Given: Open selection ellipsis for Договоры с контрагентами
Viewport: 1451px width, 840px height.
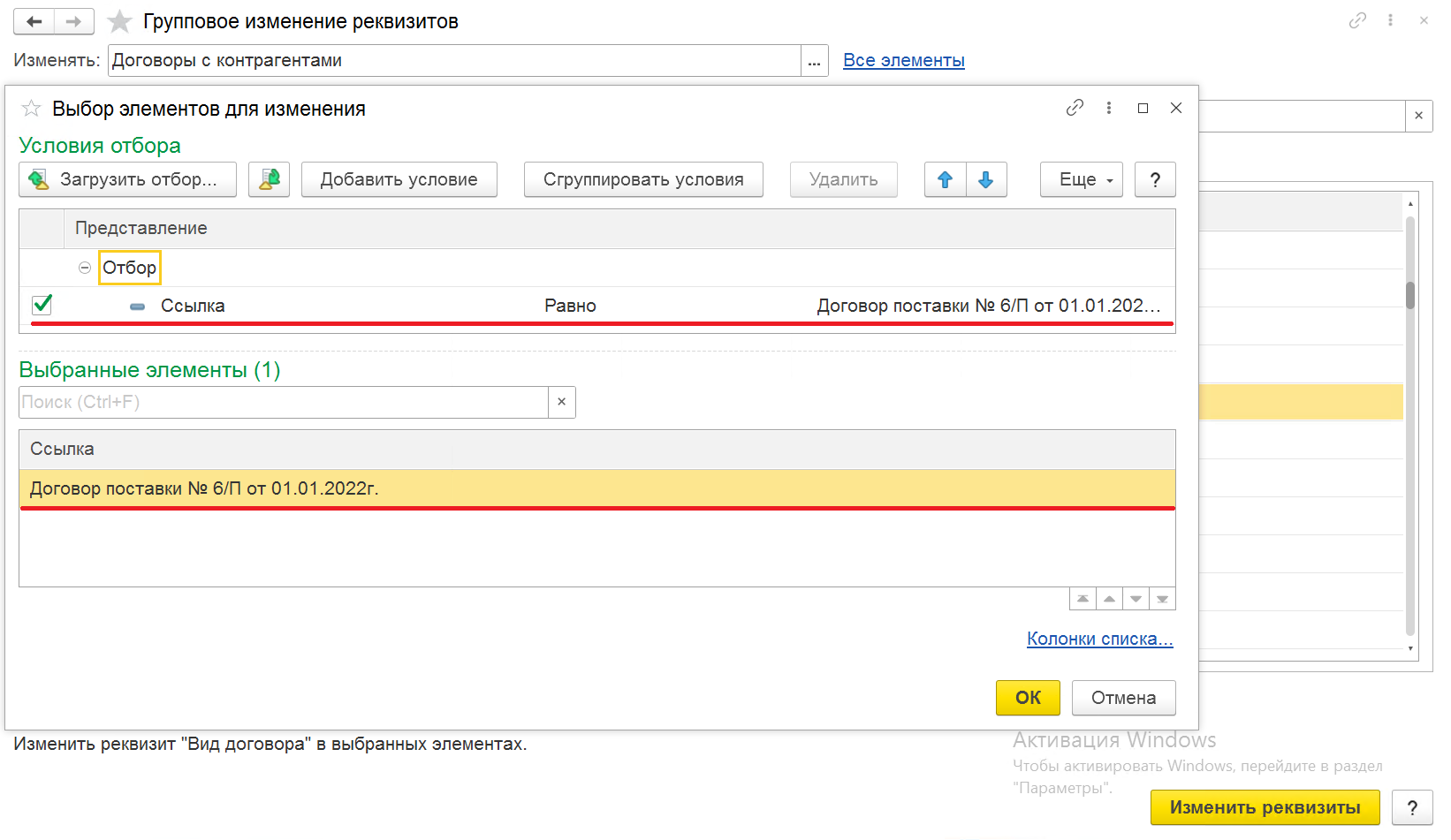Looking at the screenshot, I should coord(814,61).
